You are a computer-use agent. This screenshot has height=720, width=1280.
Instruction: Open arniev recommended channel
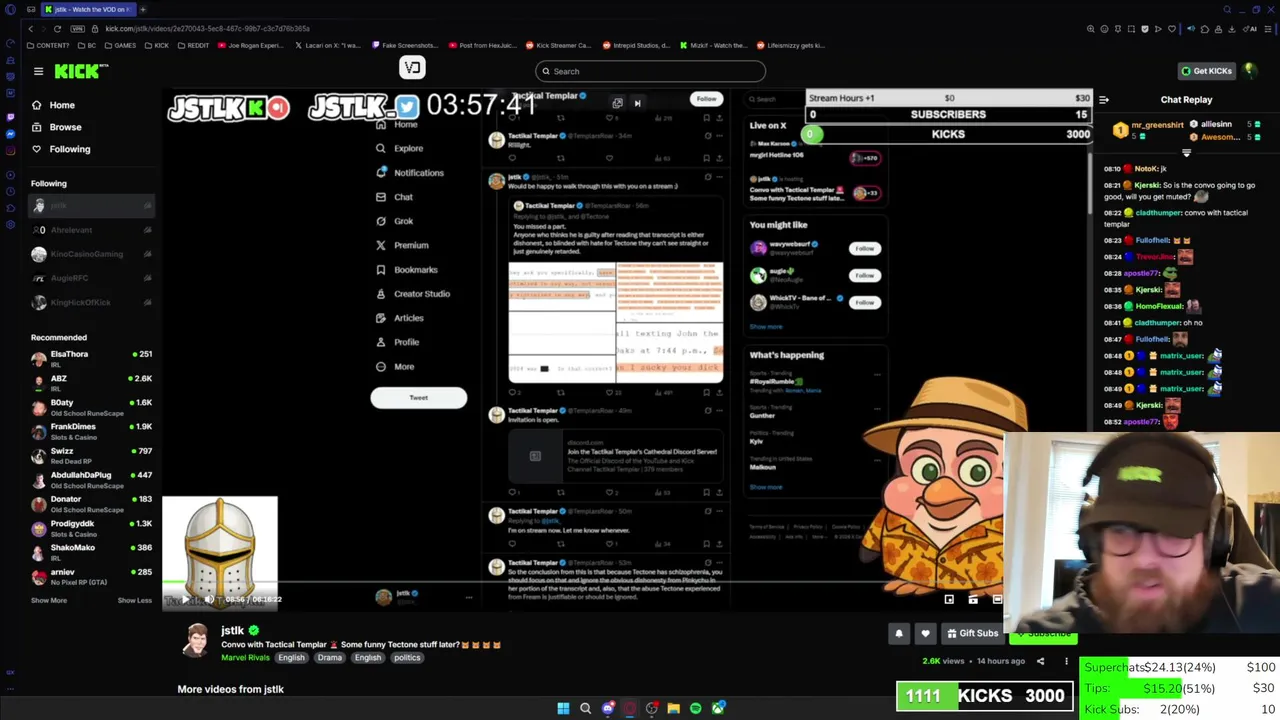(x=92, y=577)
